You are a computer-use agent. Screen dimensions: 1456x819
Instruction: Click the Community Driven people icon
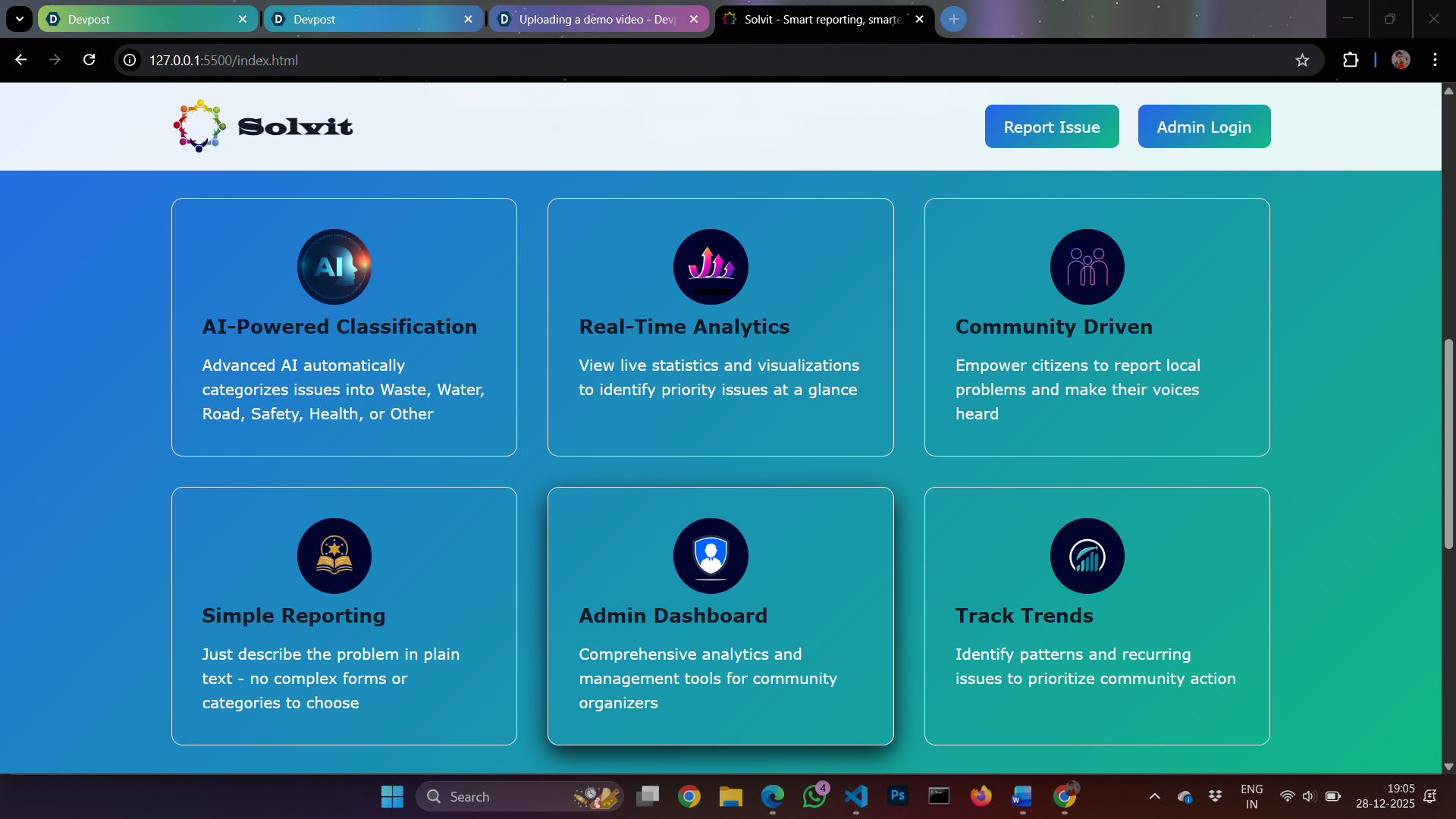point(1087,267)
